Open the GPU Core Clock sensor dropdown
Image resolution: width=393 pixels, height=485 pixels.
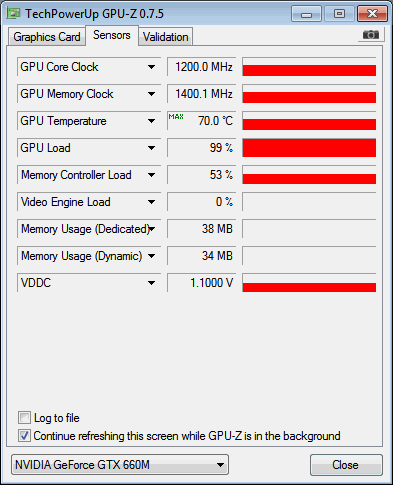pos(151,67)
